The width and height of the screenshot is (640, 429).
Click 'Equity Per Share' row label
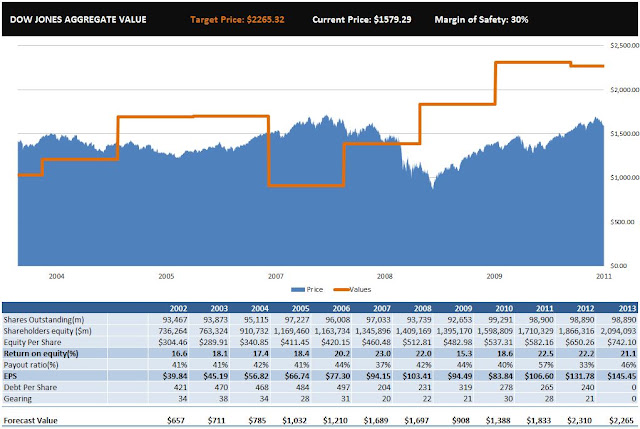[32, 342]
